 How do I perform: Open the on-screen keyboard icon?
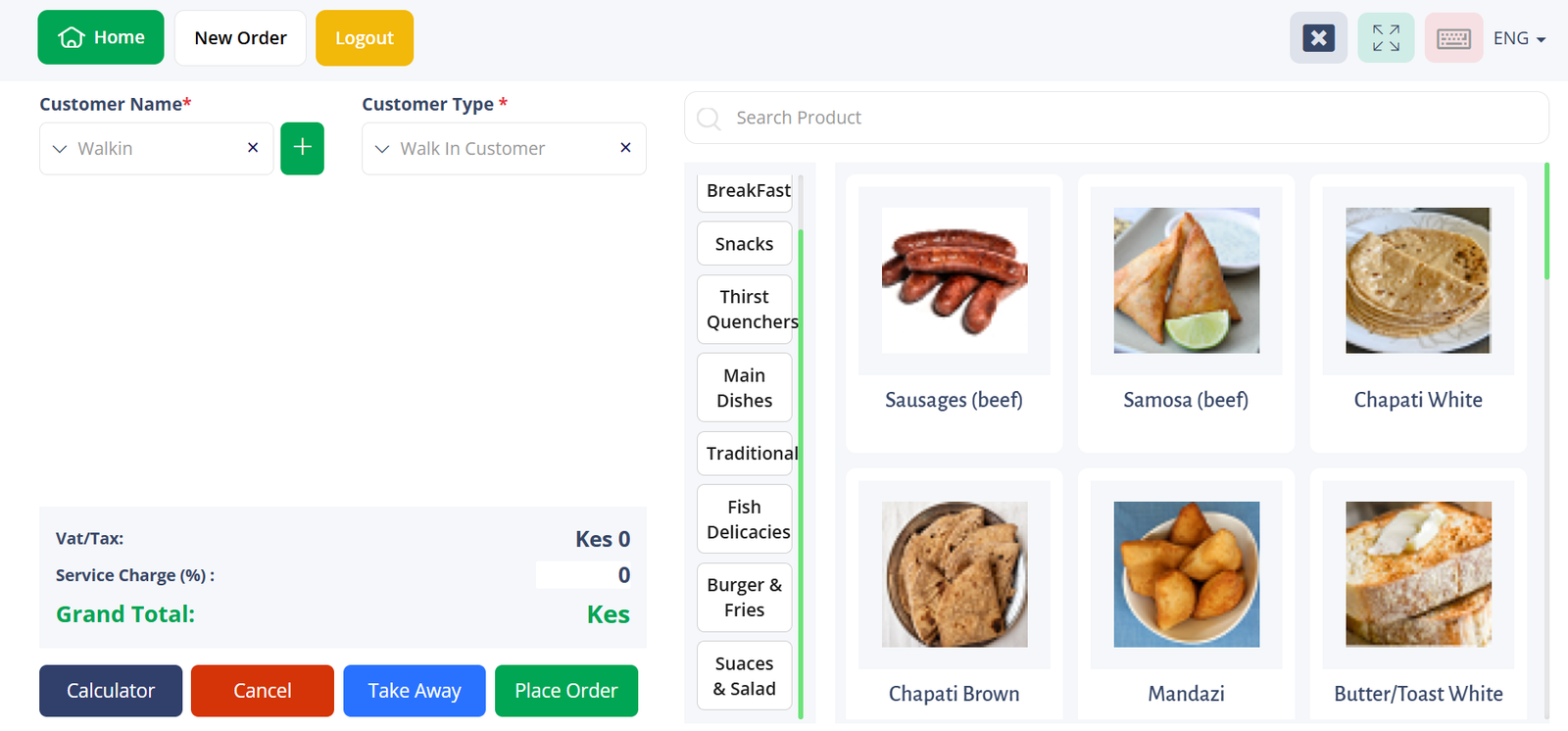(x=1453, y=38)
